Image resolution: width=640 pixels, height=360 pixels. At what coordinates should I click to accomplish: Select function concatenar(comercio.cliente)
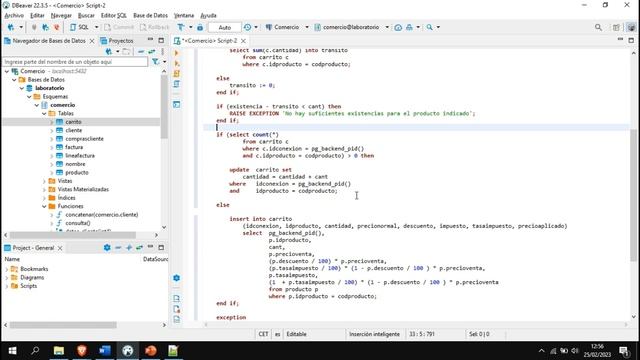tap(102, 215)
